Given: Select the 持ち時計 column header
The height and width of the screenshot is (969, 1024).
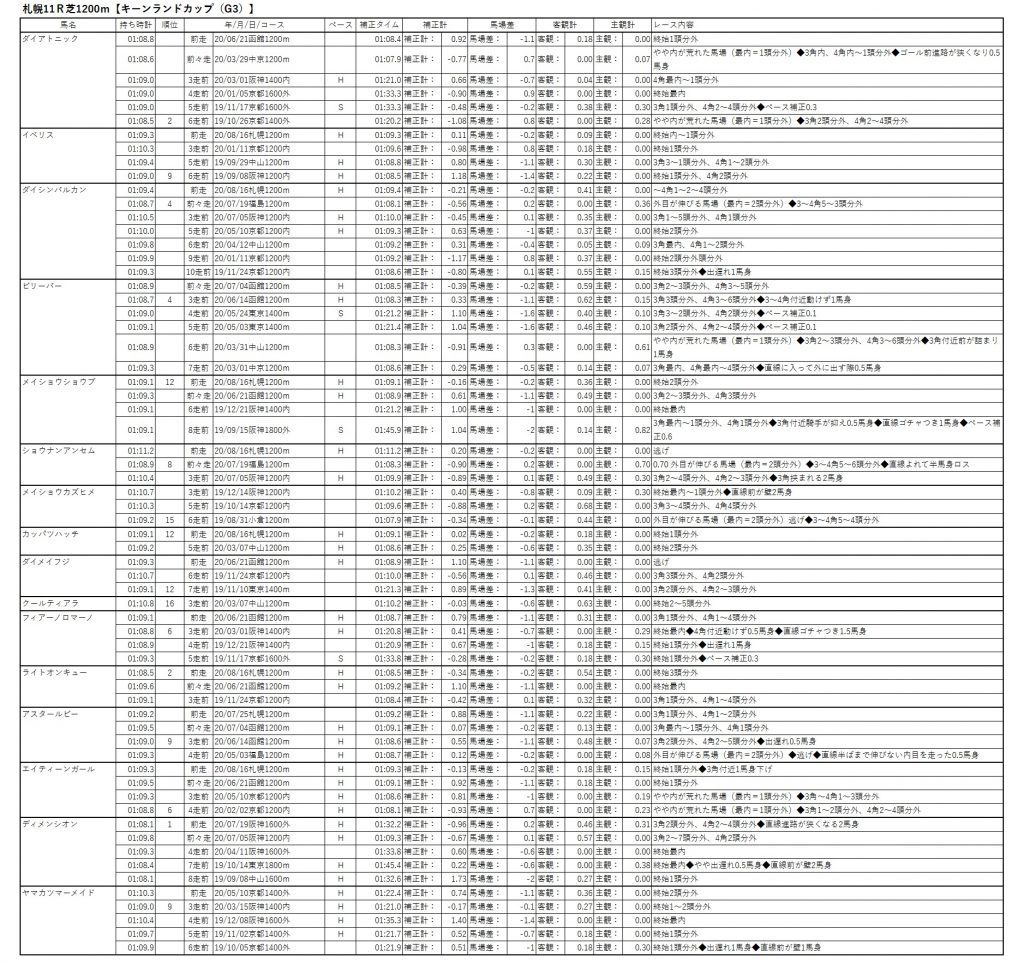Looking at the screenshot, I should (x=136, y=23).
